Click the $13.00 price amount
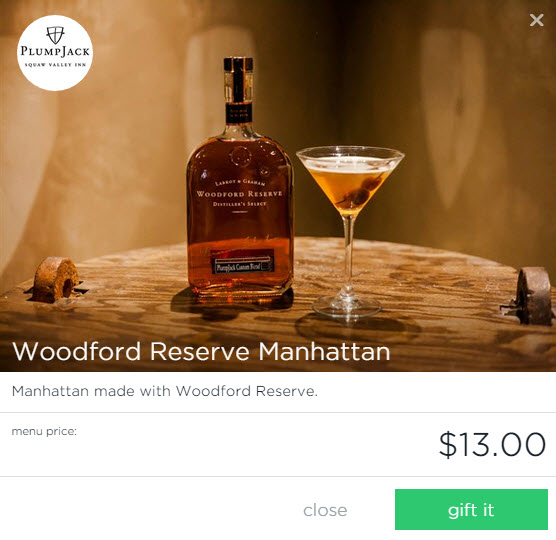Viewport: 556px width, 540px height. [x=492, y=444]
